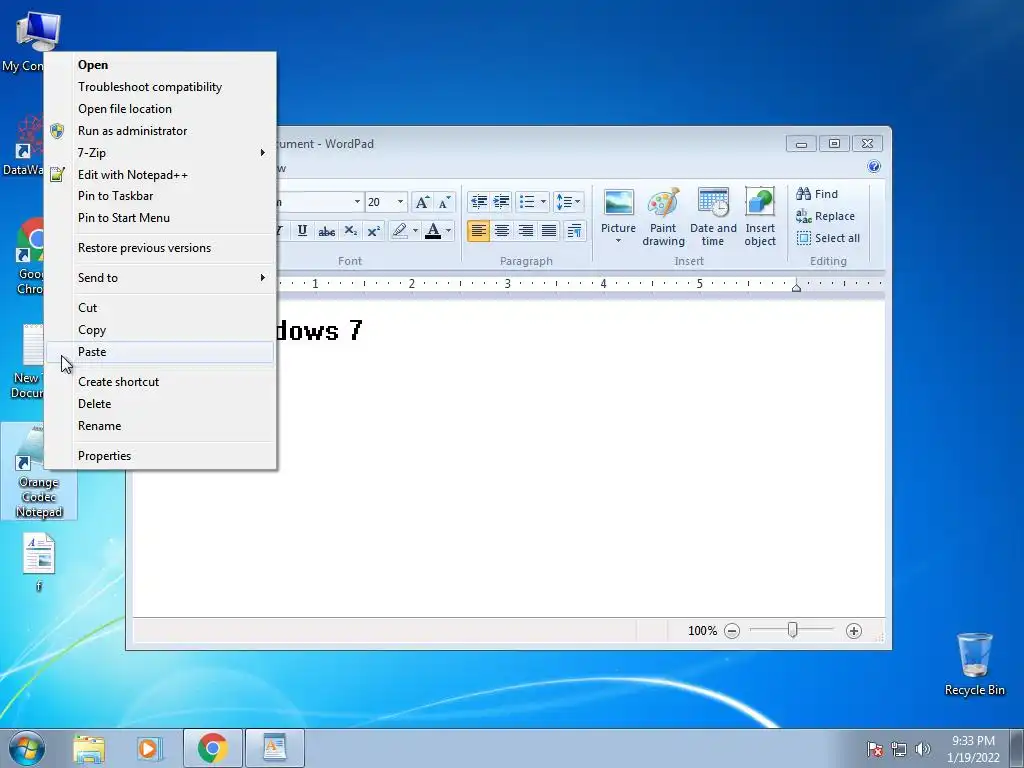
Task: Select Pin to Taskbar
Action: tap(160, 196)
